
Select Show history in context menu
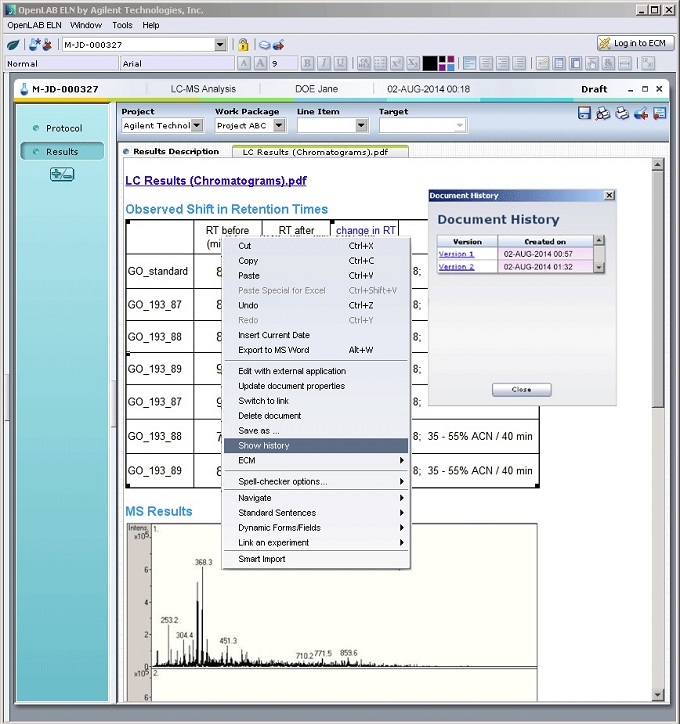264,446
